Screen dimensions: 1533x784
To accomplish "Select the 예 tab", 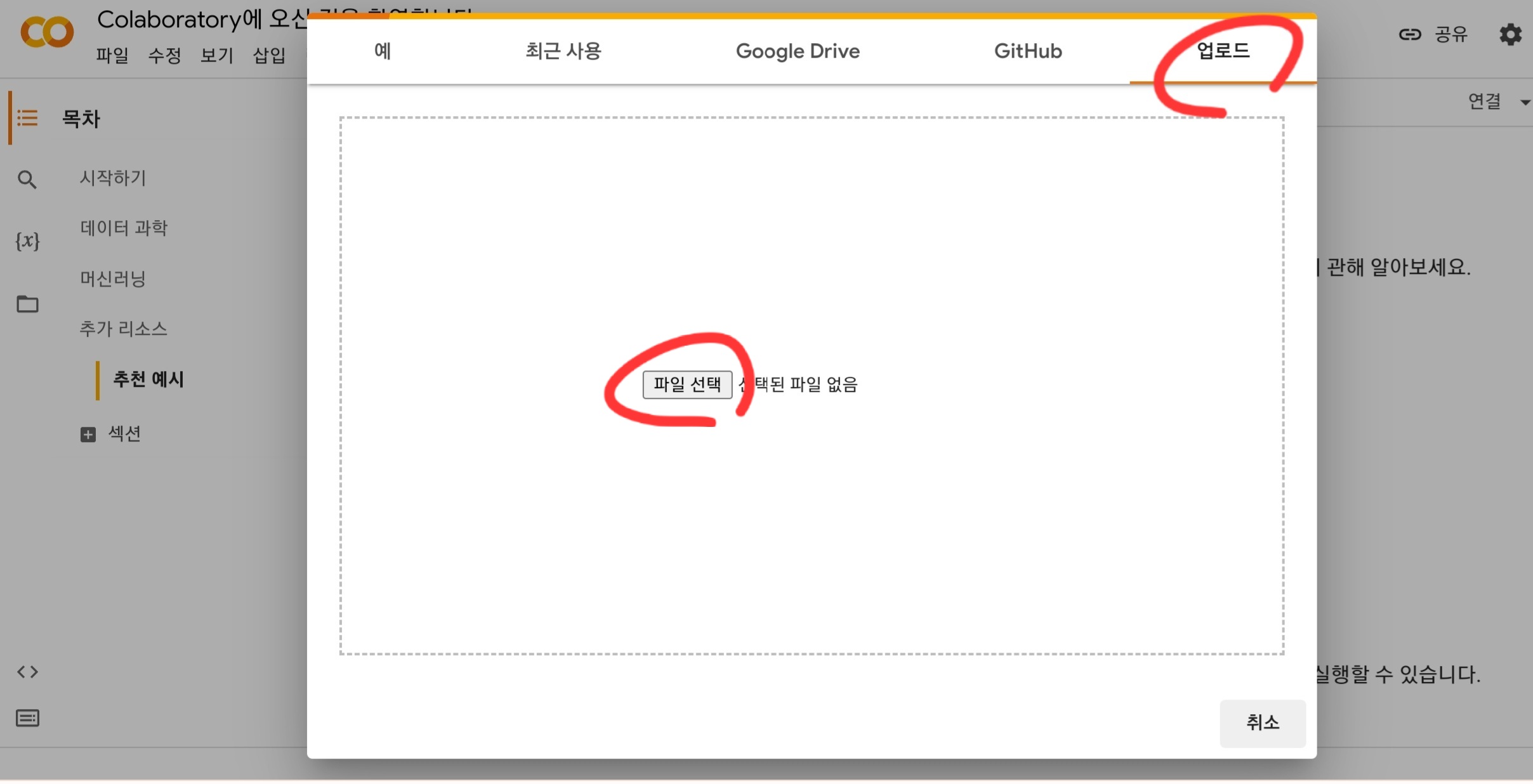I will point(383,51).
